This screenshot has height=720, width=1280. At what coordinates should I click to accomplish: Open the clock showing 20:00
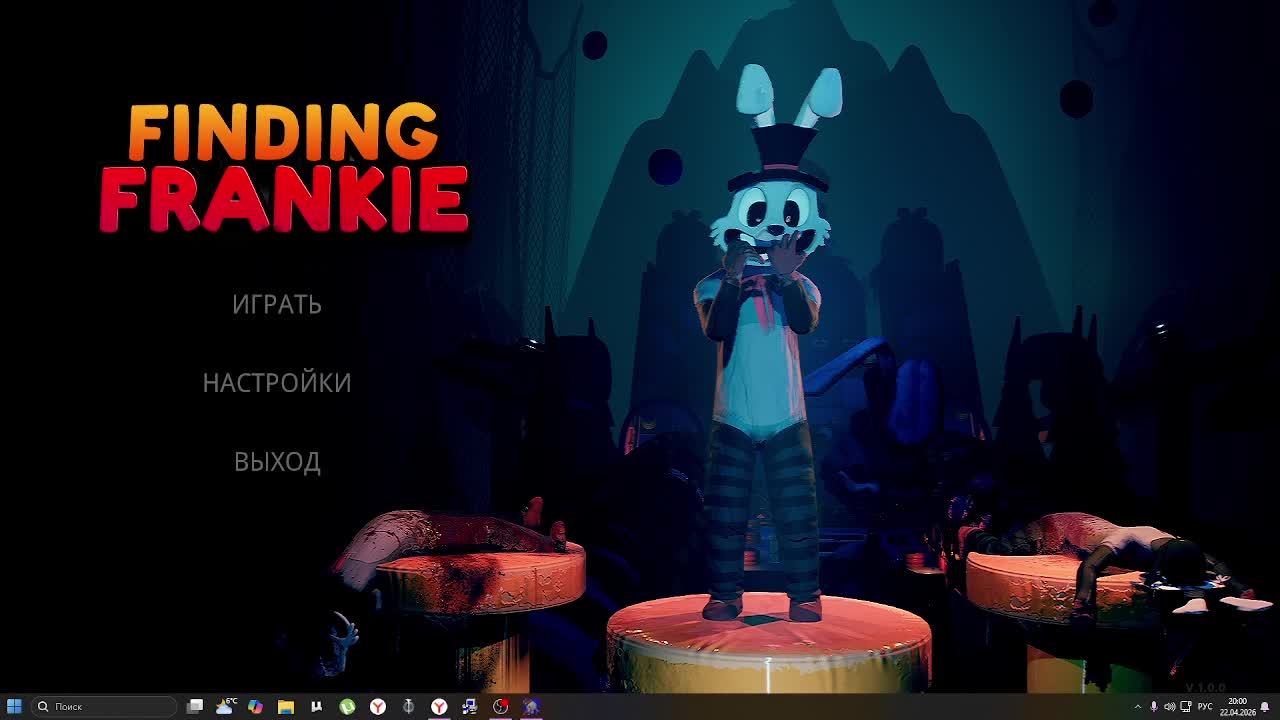pyautogui.click(x=1237, y=707)
